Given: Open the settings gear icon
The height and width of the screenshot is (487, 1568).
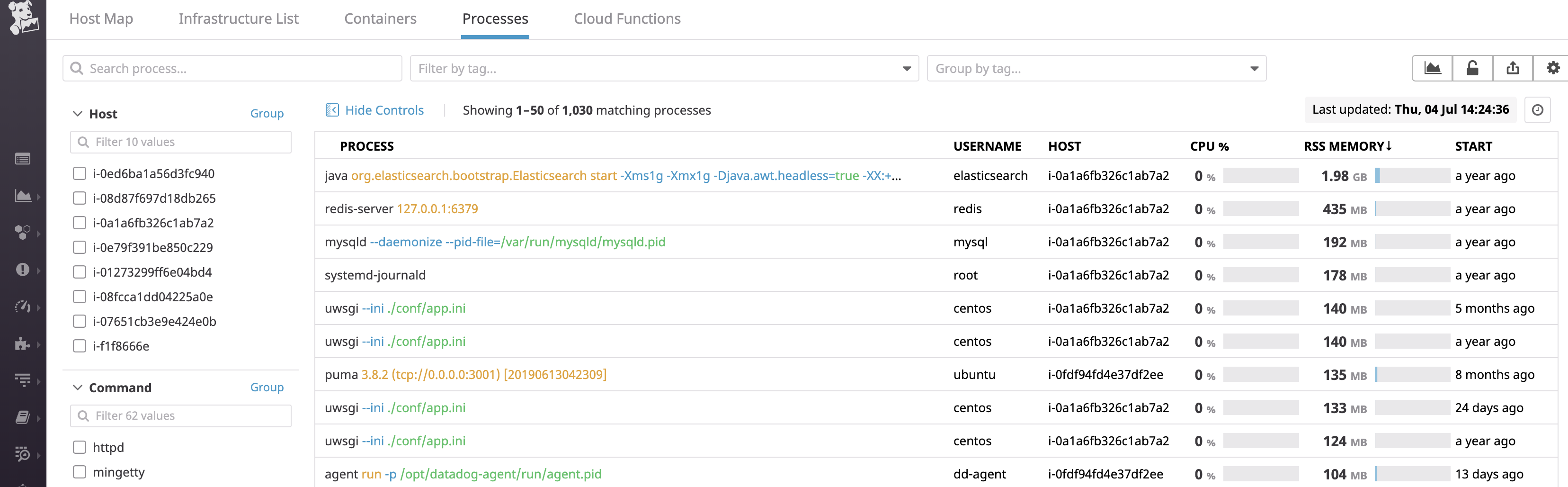Looking at the screenshot, I should click(1552, 68).
